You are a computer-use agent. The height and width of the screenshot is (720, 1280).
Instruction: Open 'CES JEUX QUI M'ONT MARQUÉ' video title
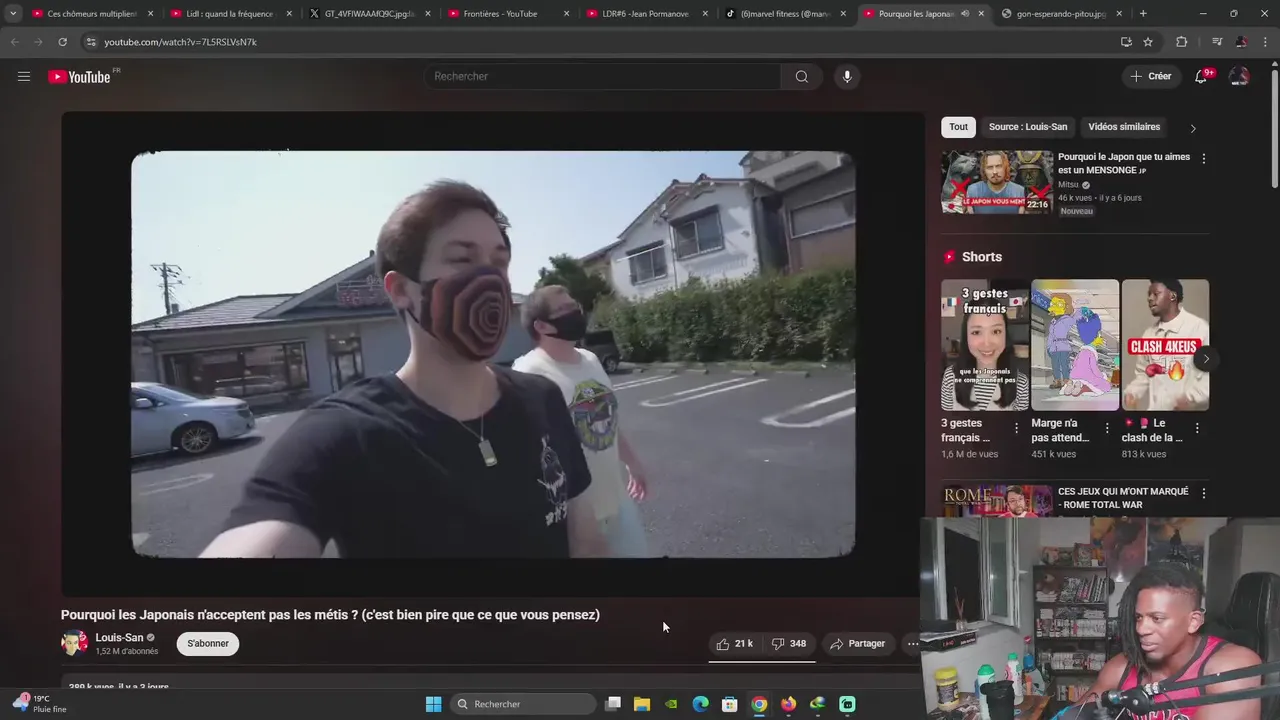[1123, 498]
